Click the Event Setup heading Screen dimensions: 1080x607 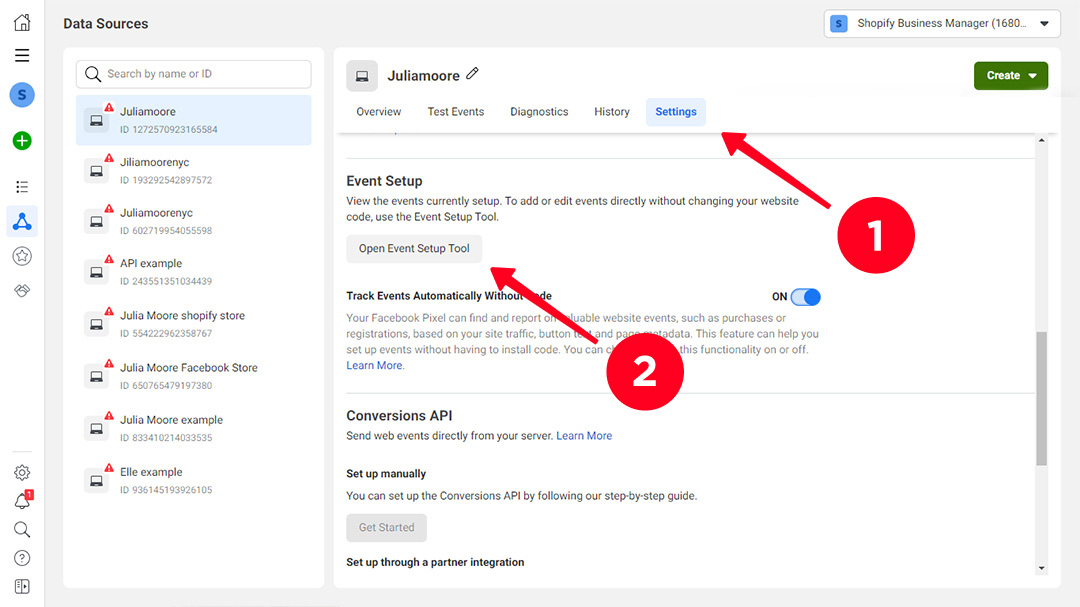(x=384, y=181)
